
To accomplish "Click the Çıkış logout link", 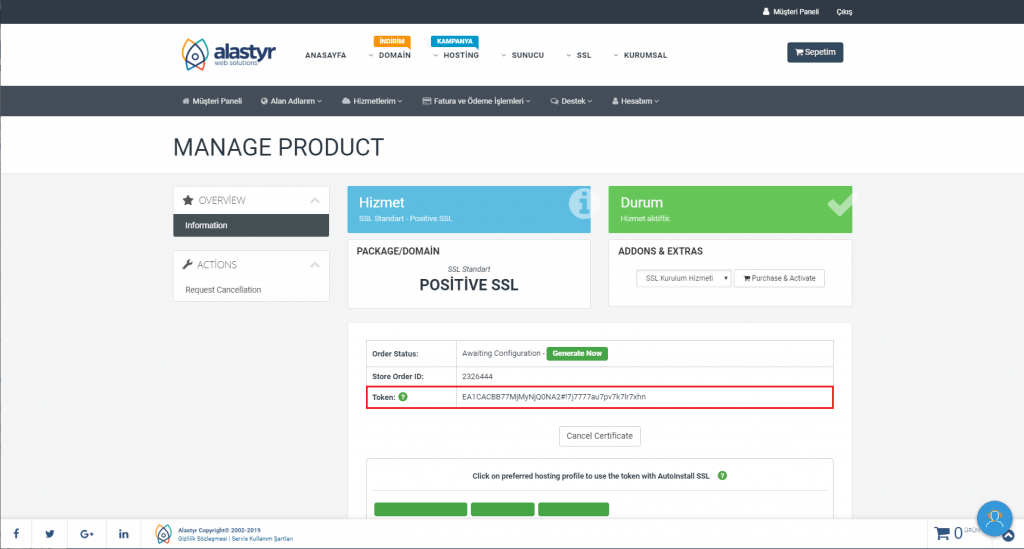I will pyautogui.click(x=844, y=12).
